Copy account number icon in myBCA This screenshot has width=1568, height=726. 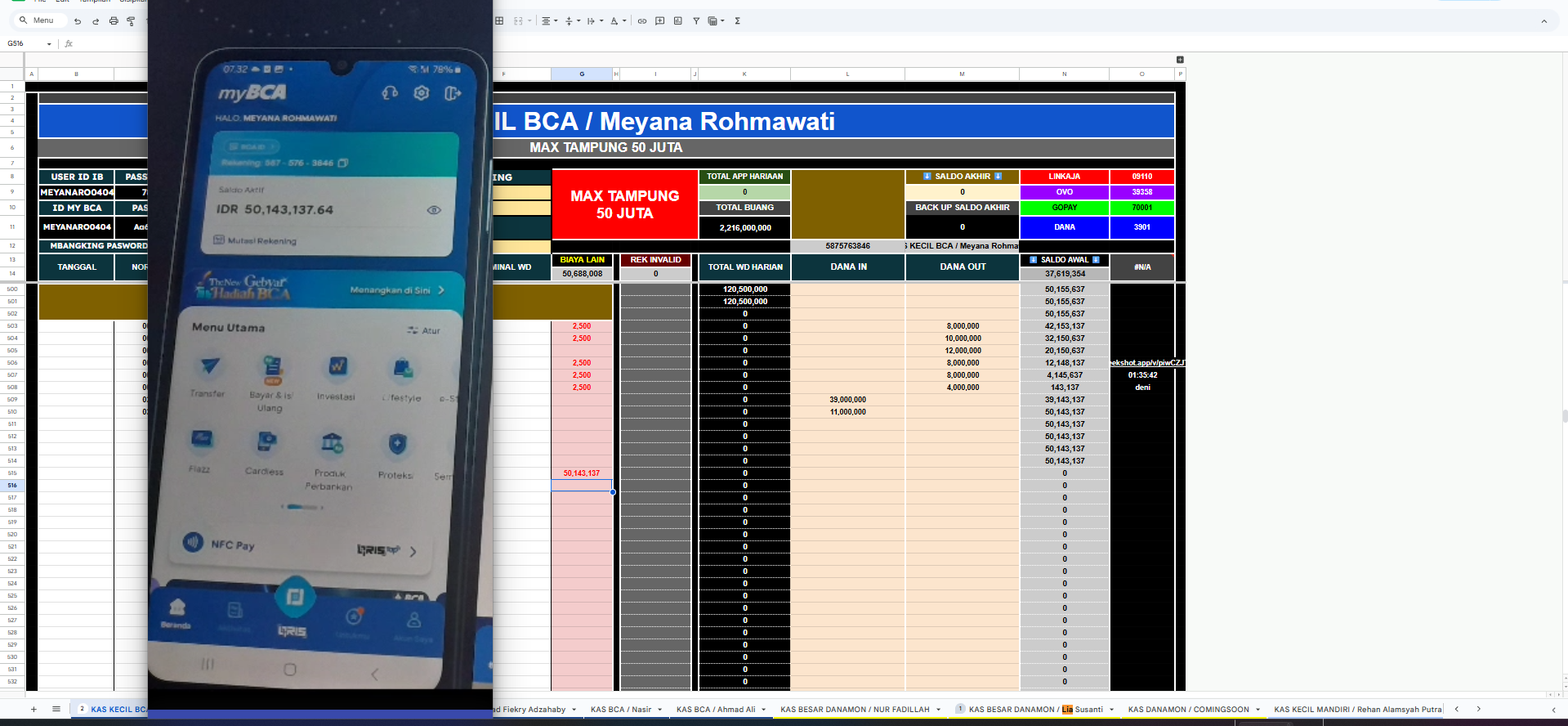point(343,163)
